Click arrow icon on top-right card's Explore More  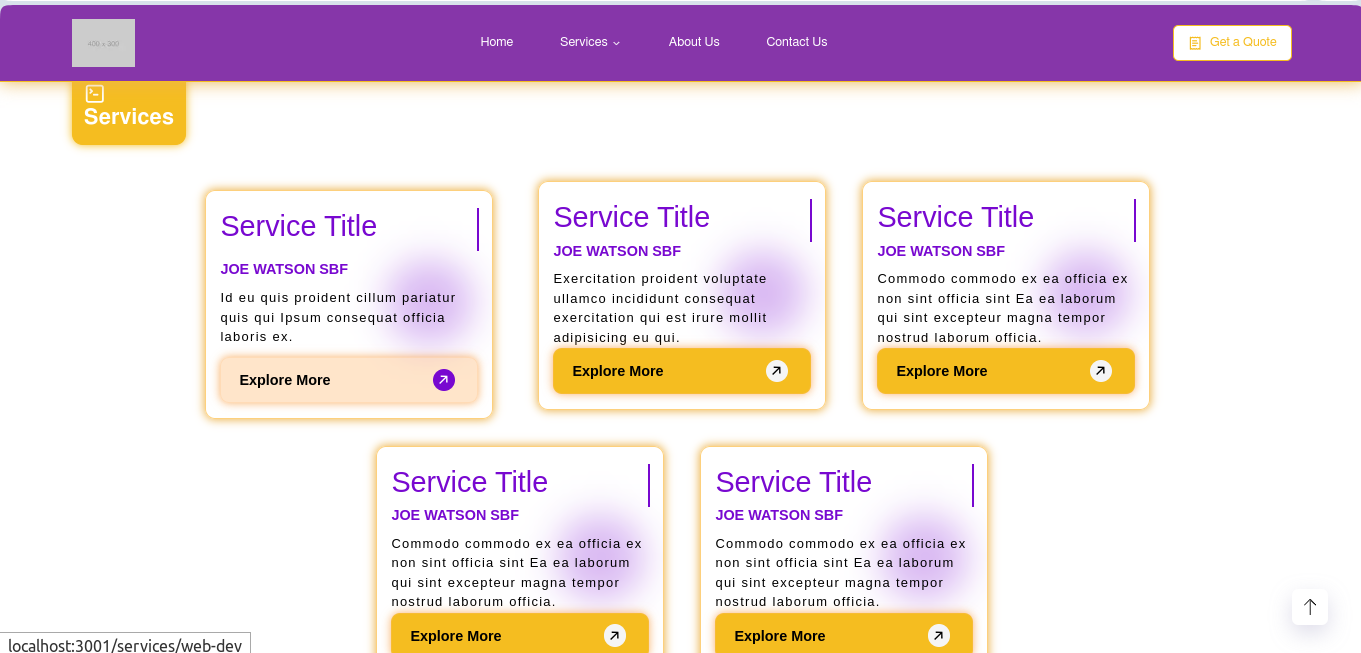click(1101, 371)
